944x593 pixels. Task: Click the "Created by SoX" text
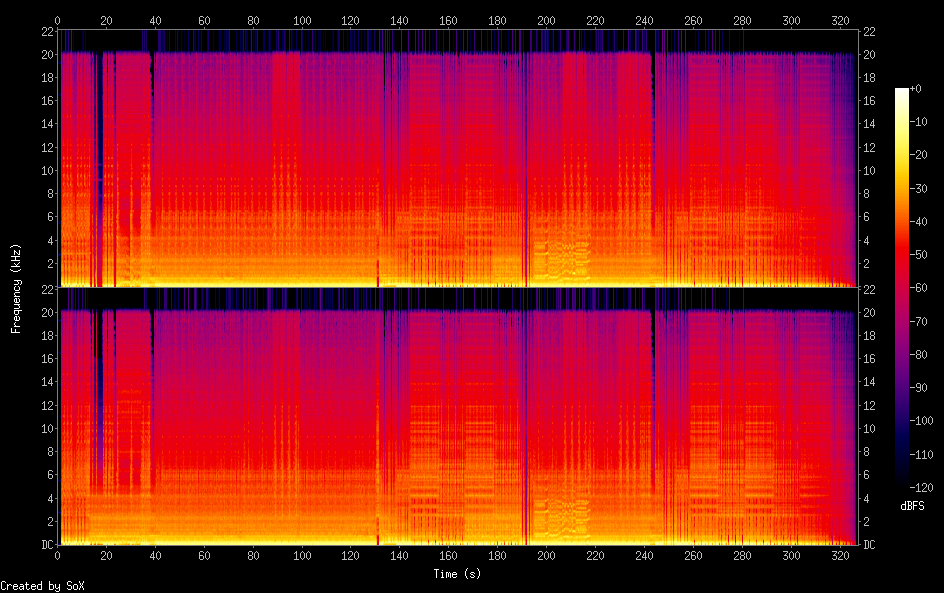click(x=42, y=586)
